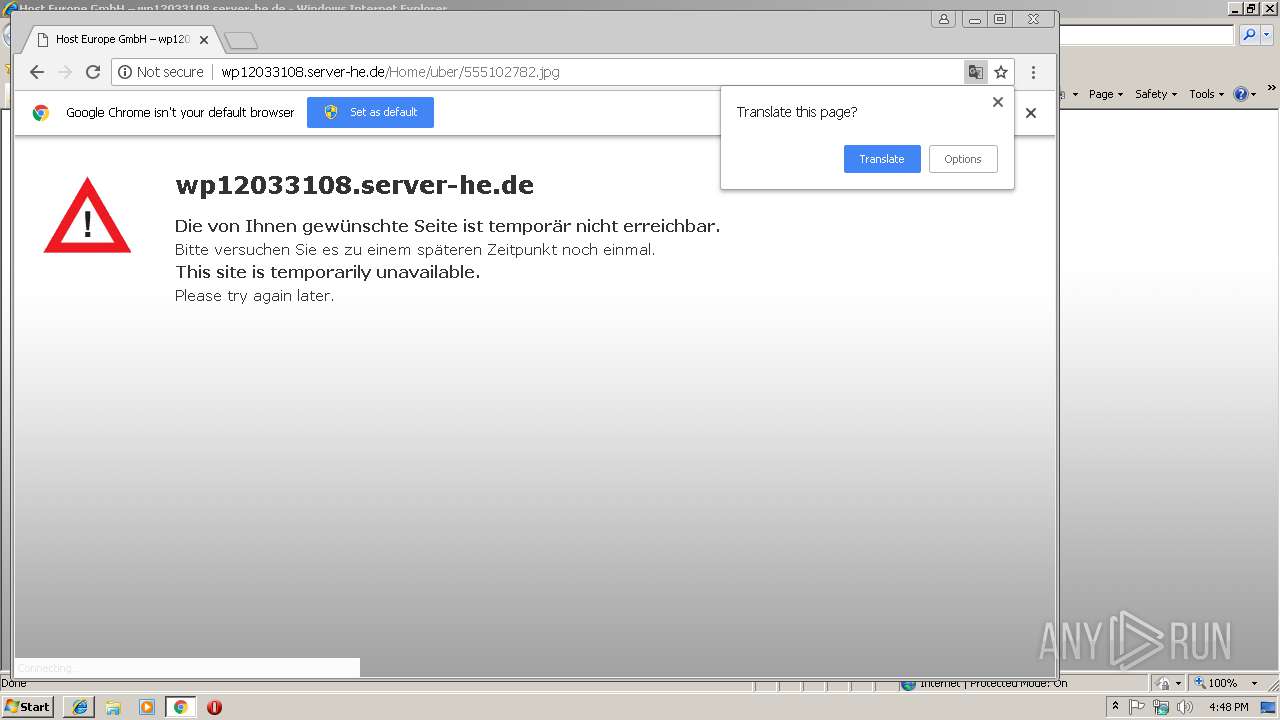Open the Windows Start menu

pyautogui.click(x=28, y=707)
